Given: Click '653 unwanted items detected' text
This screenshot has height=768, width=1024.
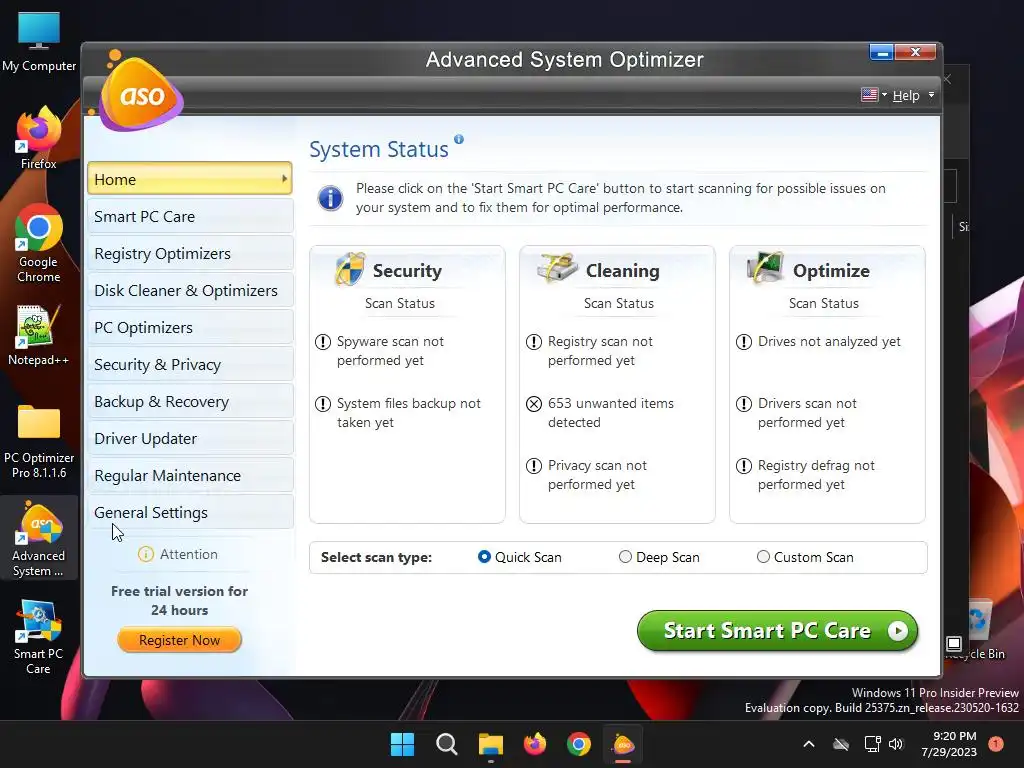Looking at the screenshot, I should (611, 413).
